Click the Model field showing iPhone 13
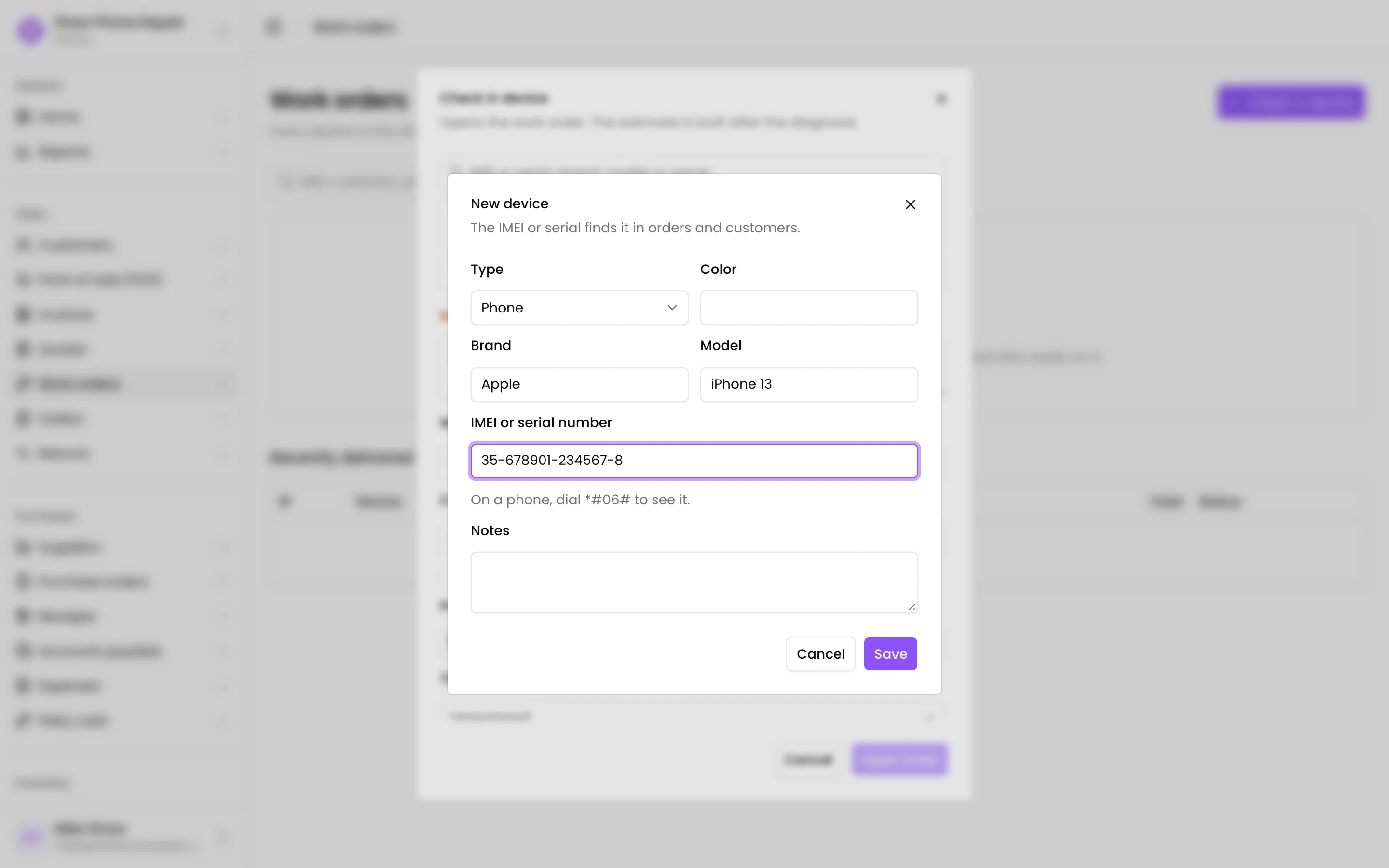The width and height of the screenshot is (1389, 868). click(809, 384)
